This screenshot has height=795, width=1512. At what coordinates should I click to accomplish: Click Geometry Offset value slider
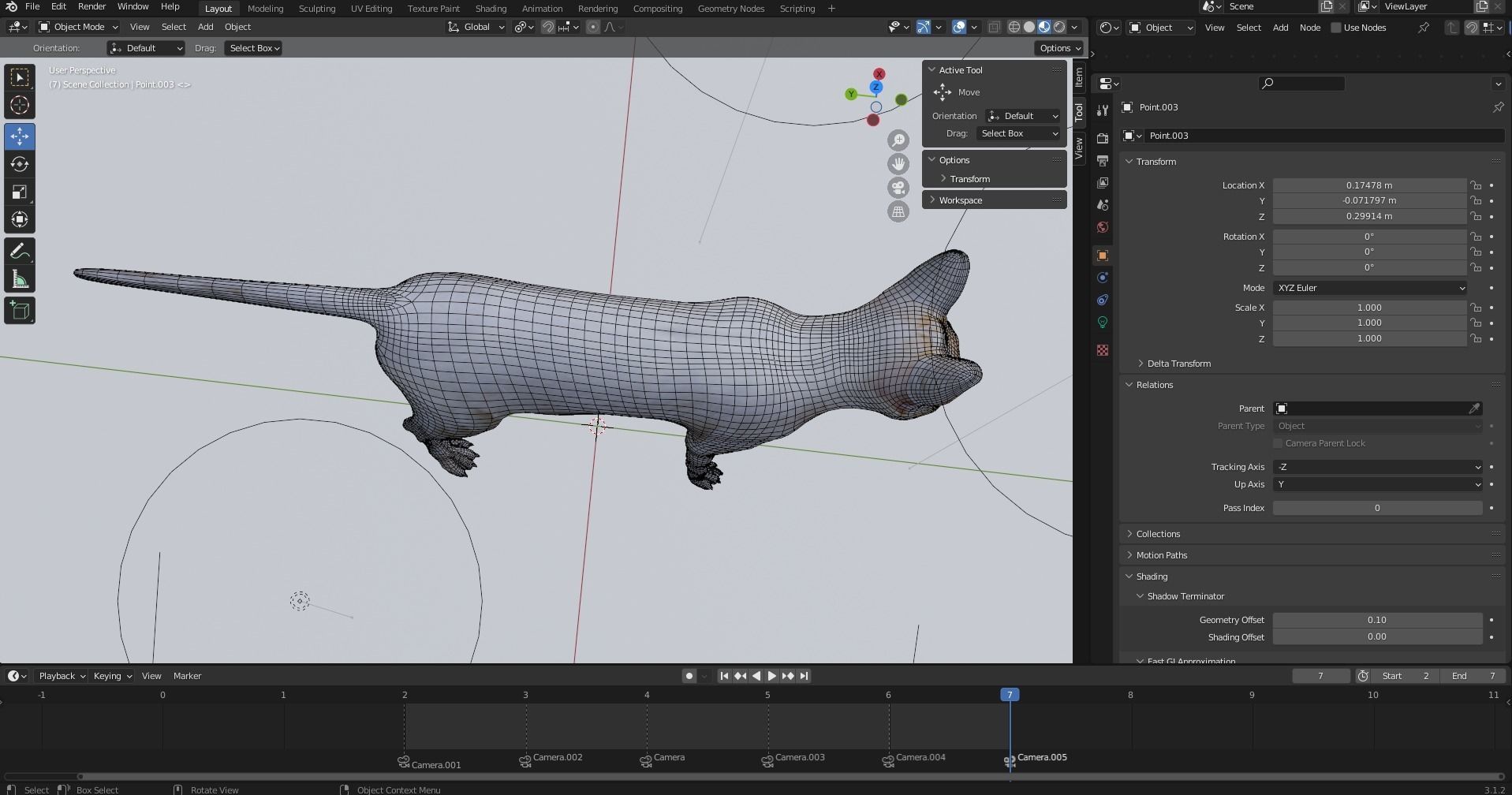click(x=1377, y=620)
